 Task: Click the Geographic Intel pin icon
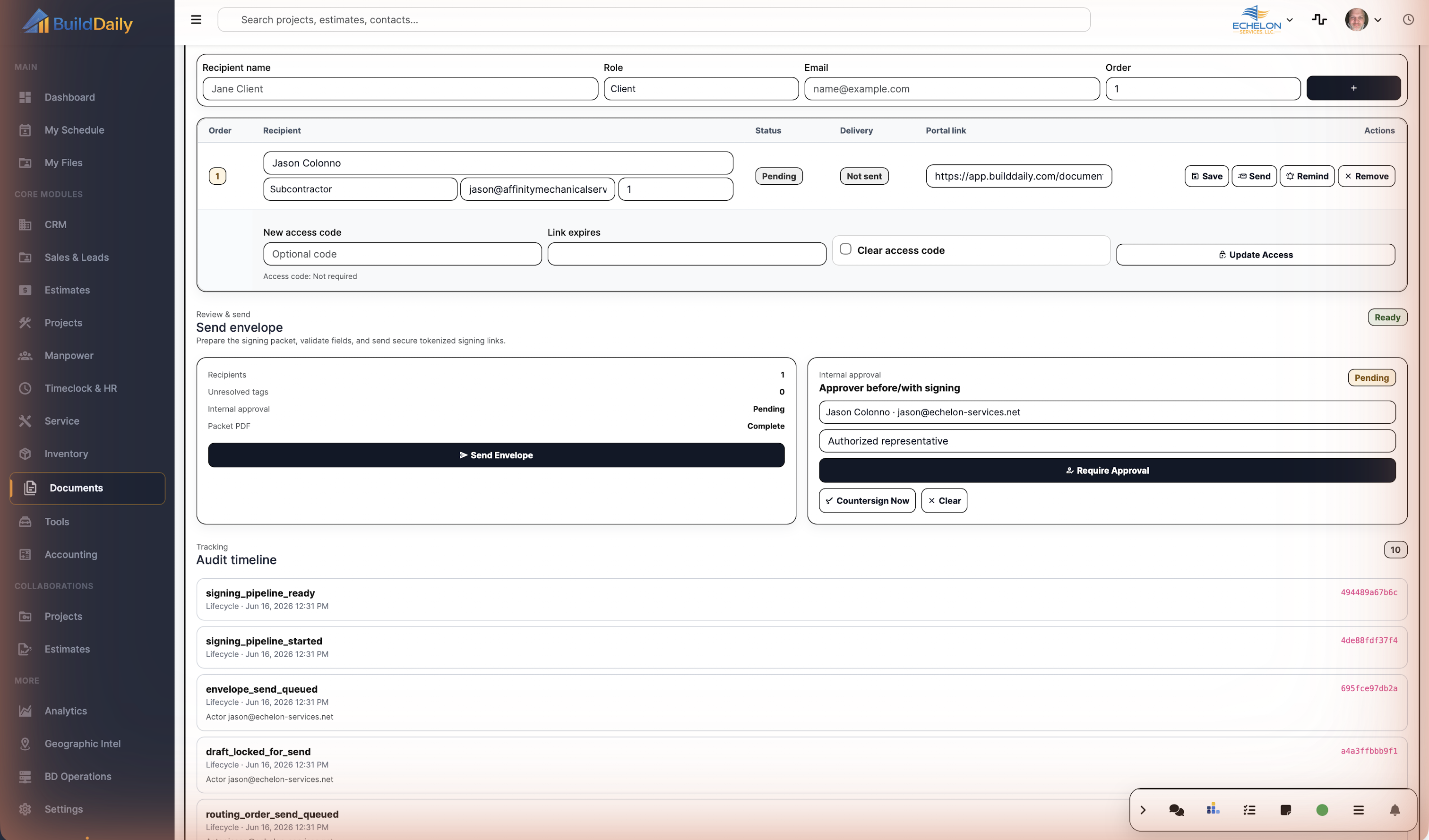(25, 744)
